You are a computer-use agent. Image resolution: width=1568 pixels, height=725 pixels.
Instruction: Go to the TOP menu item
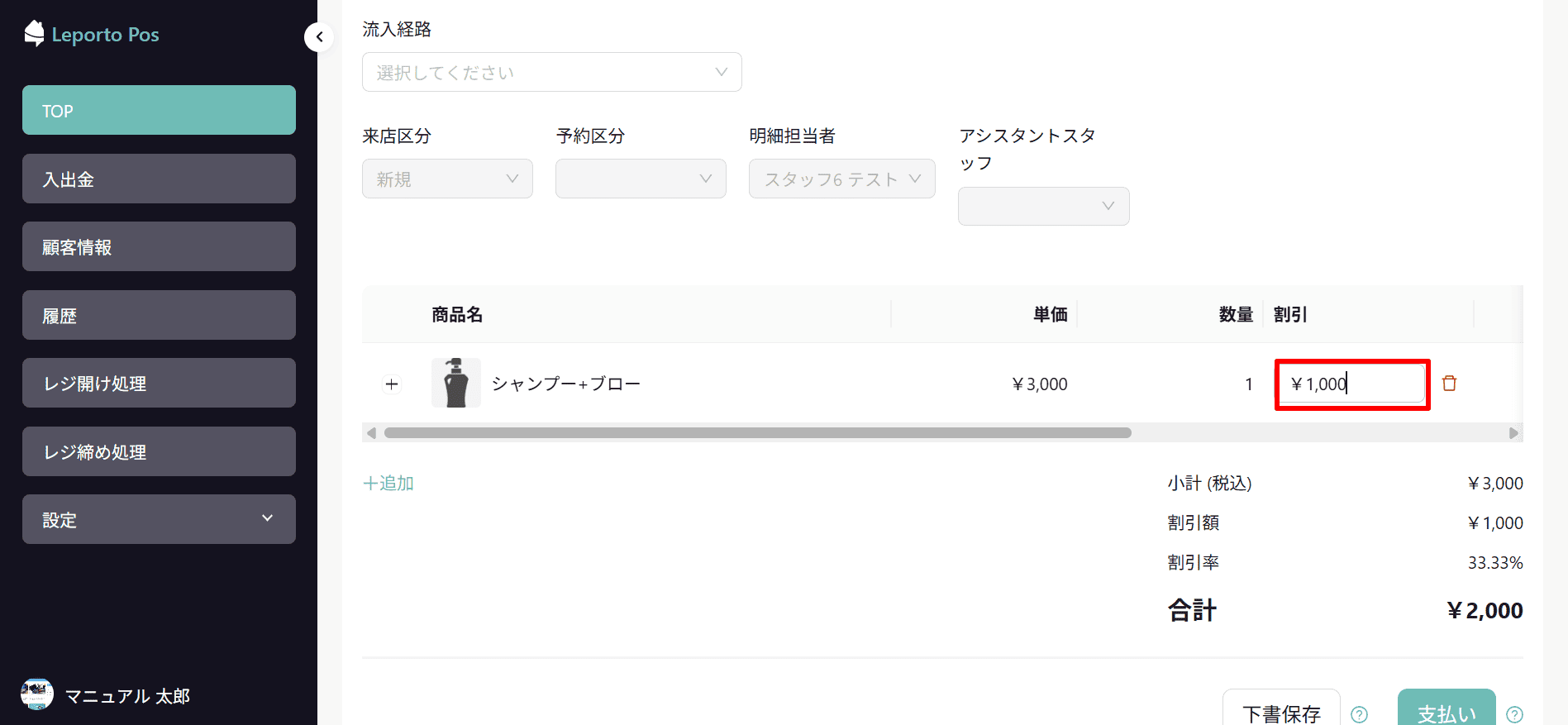[159, 110]
